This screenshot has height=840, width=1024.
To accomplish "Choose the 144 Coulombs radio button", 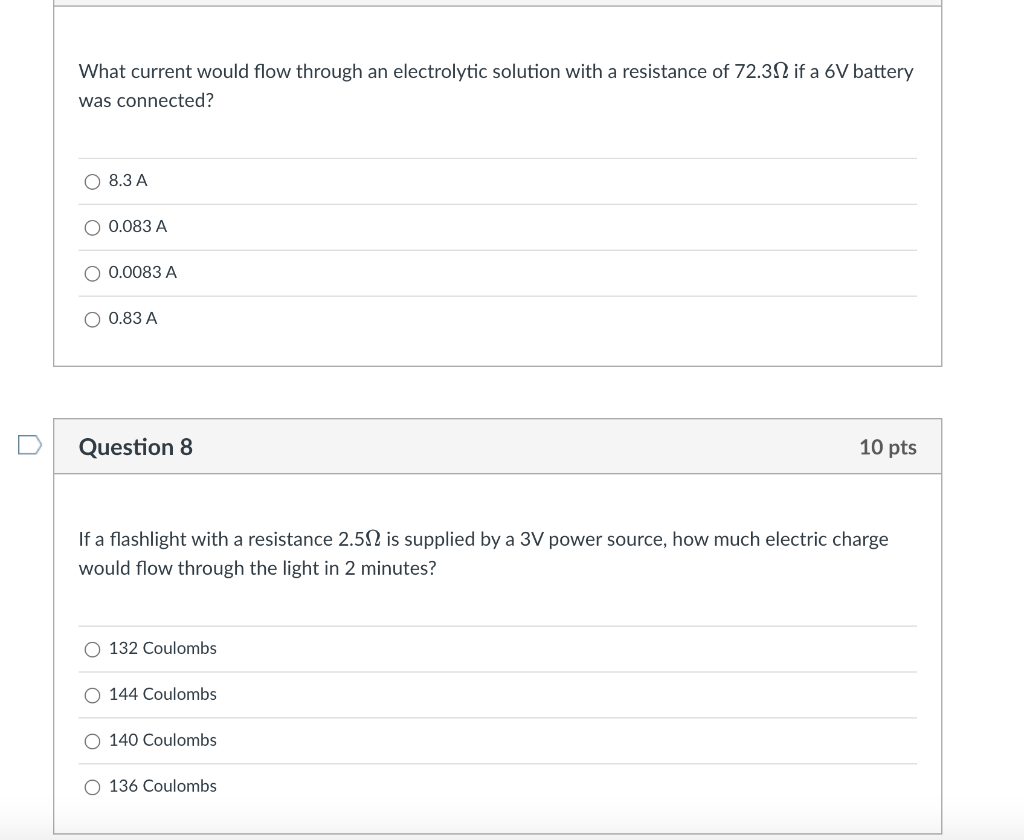I will click(92, 695).
